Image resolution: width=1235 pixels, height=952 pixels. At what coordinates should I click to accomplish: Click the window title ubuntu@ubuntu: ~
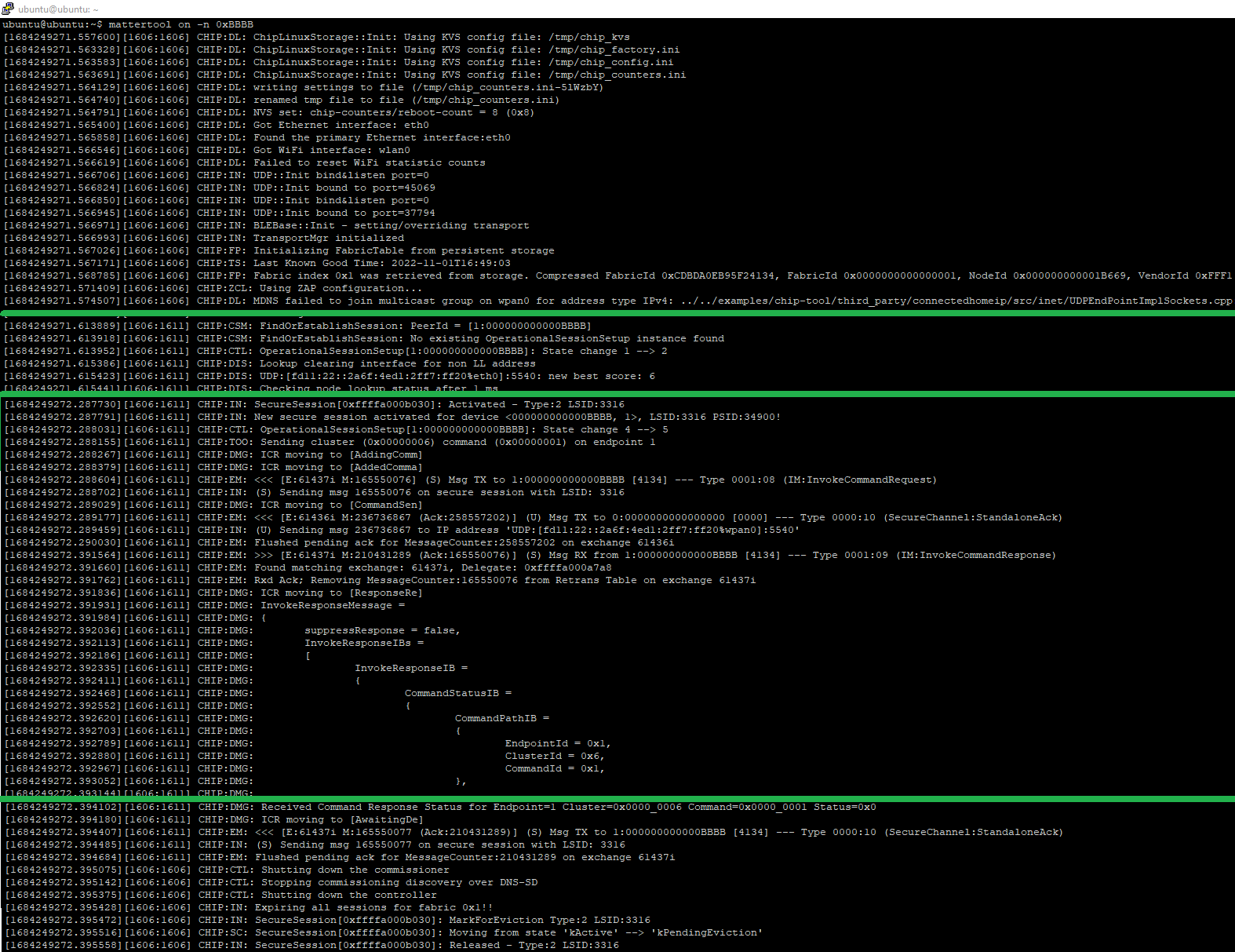[58, 9]
